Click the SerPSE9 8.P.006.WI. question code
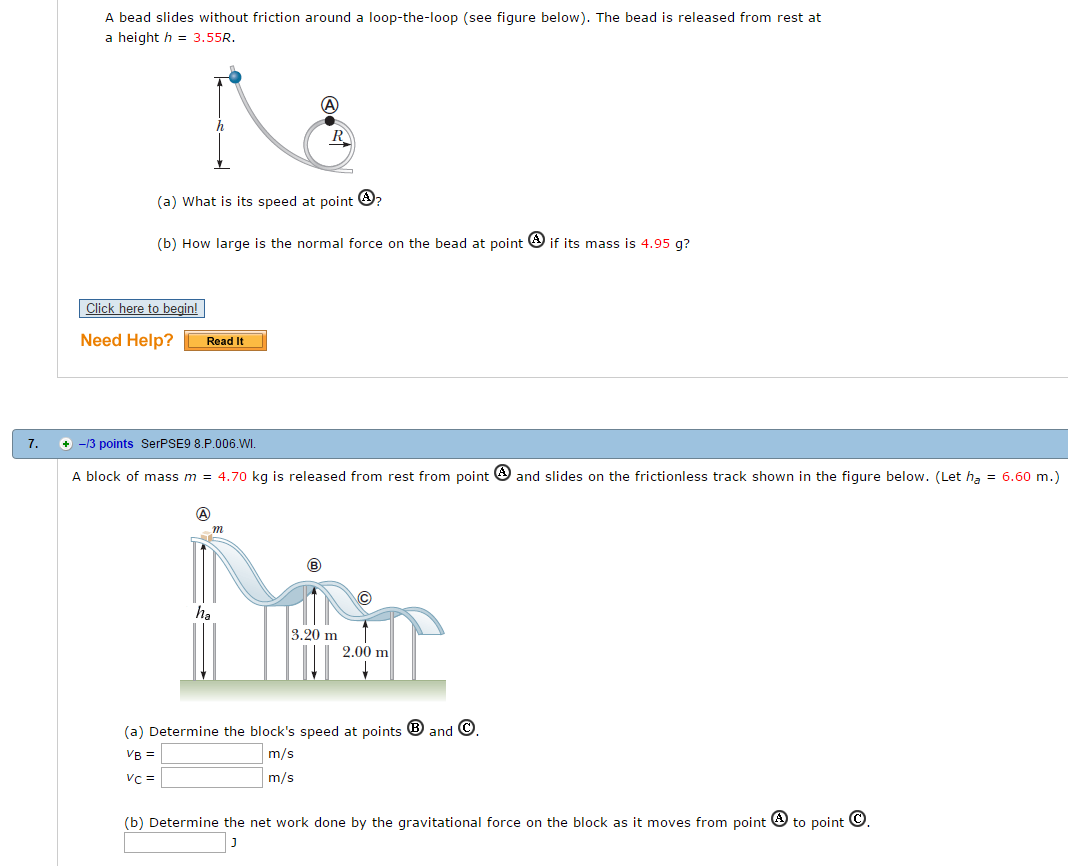Viewport: 1068px width, 866px height. 197,443
